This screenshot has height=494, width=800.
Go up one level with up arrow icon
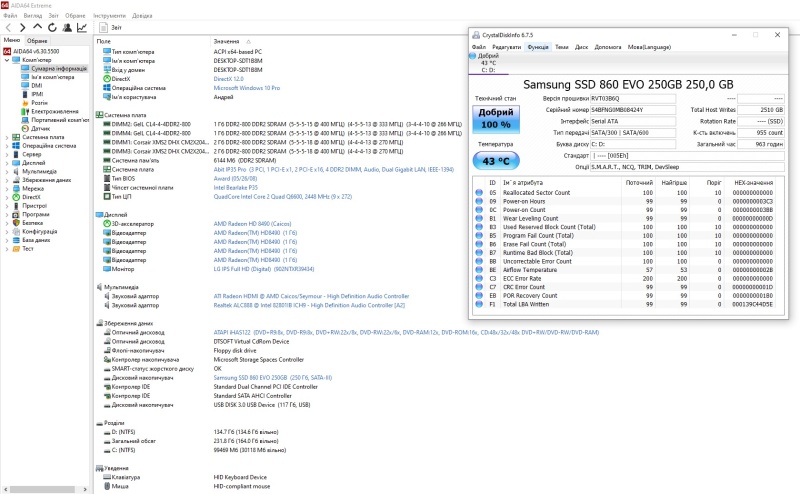coord(37,27)
